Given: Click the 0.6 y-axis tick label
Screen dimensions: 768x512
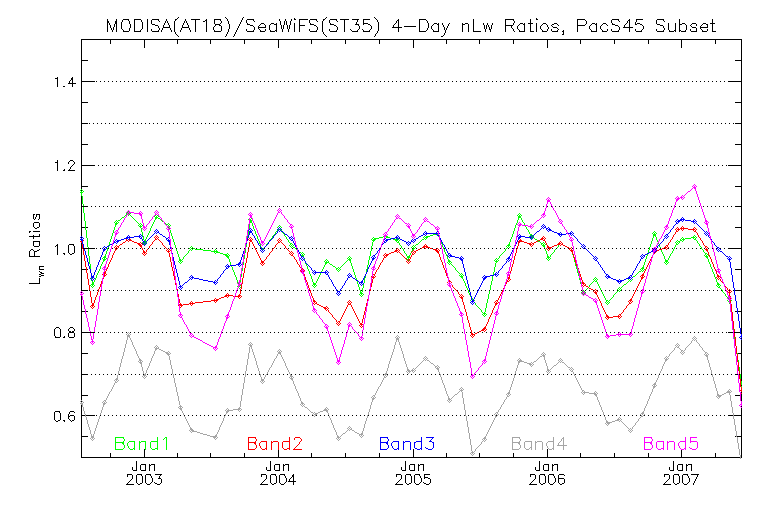Looking at the screenshot, I should [x=65, y=416].
